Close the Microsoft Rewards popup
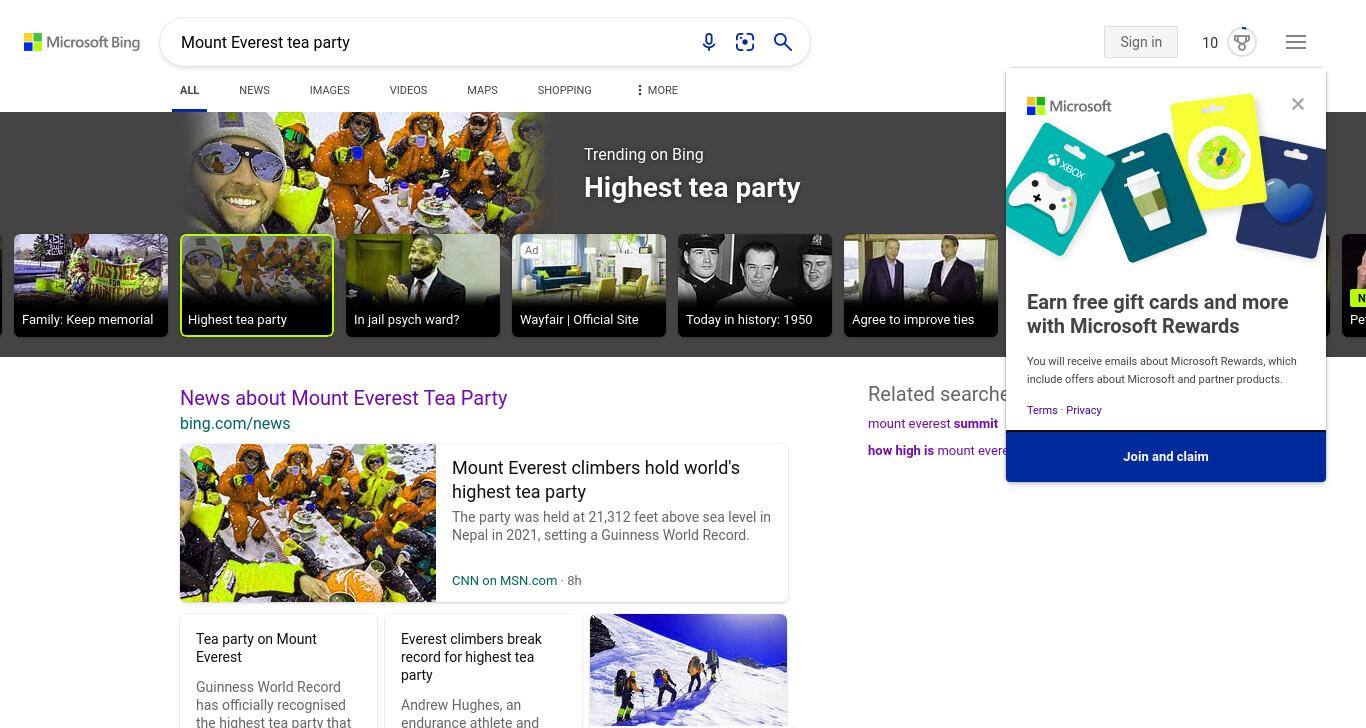Screen dimensions: 1366x728 1298,104
